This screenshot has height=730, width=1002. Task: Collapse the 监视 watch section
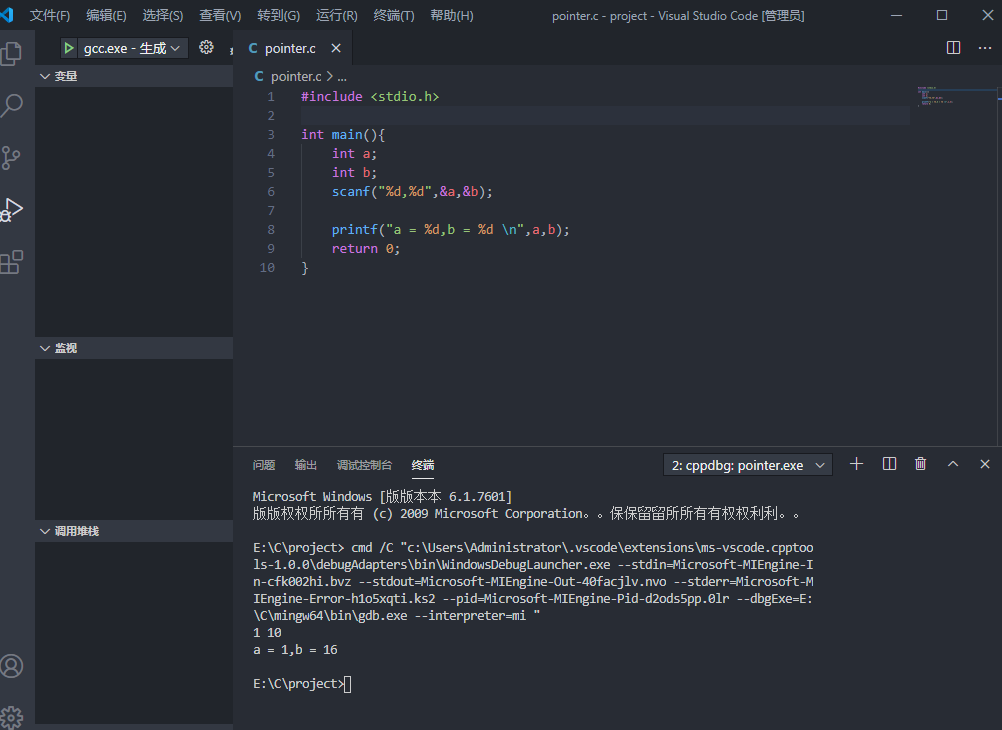(134, 348)
